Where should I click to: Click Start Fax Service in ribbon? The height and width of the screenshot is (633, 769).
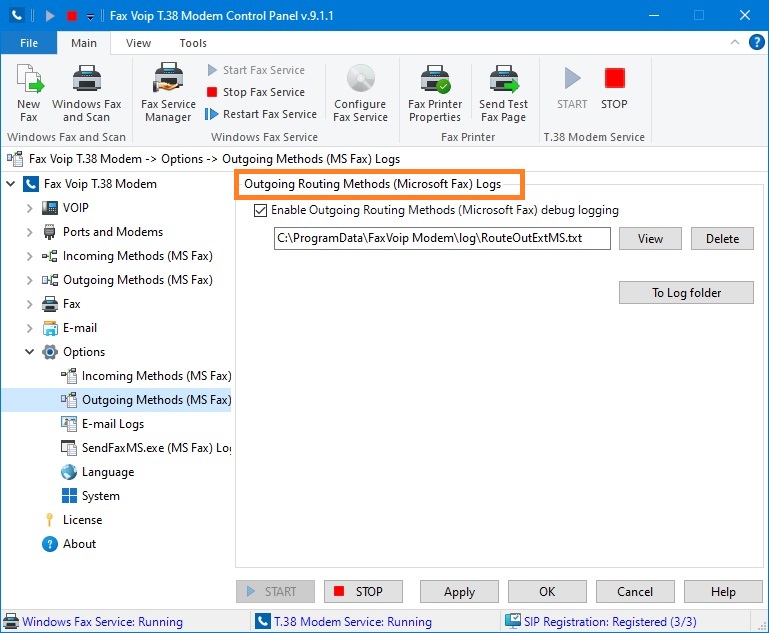(x=256, y=70)
